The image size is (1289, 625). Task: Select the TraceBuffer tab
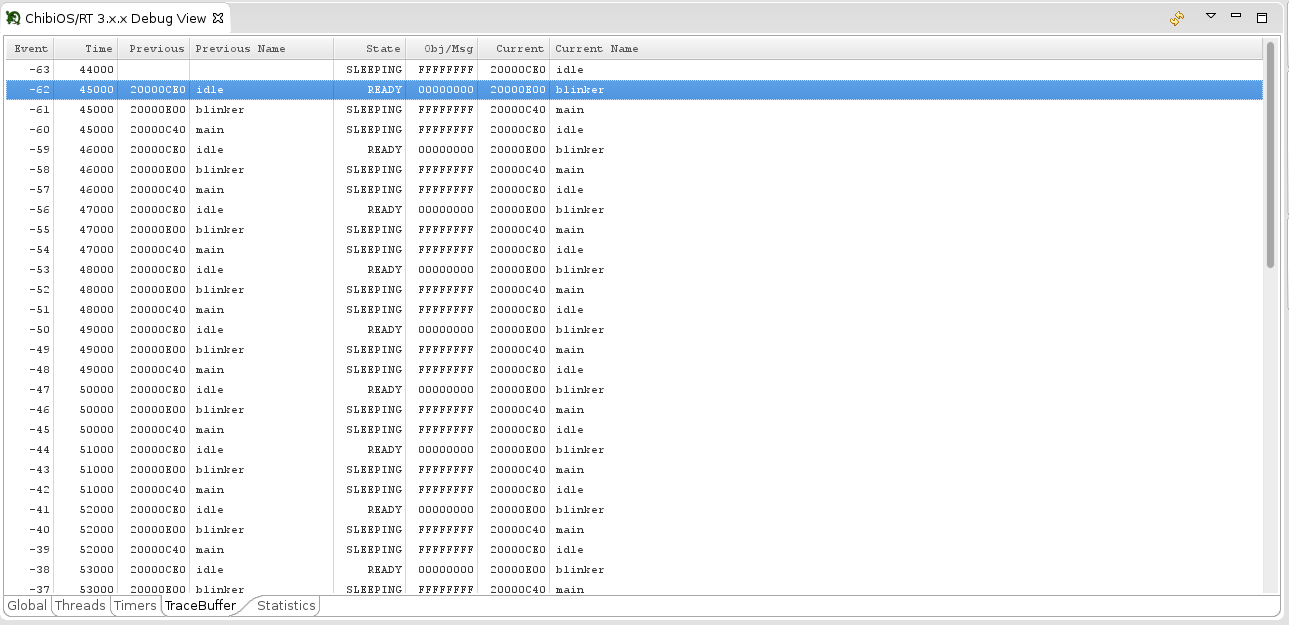pos(200,605)
